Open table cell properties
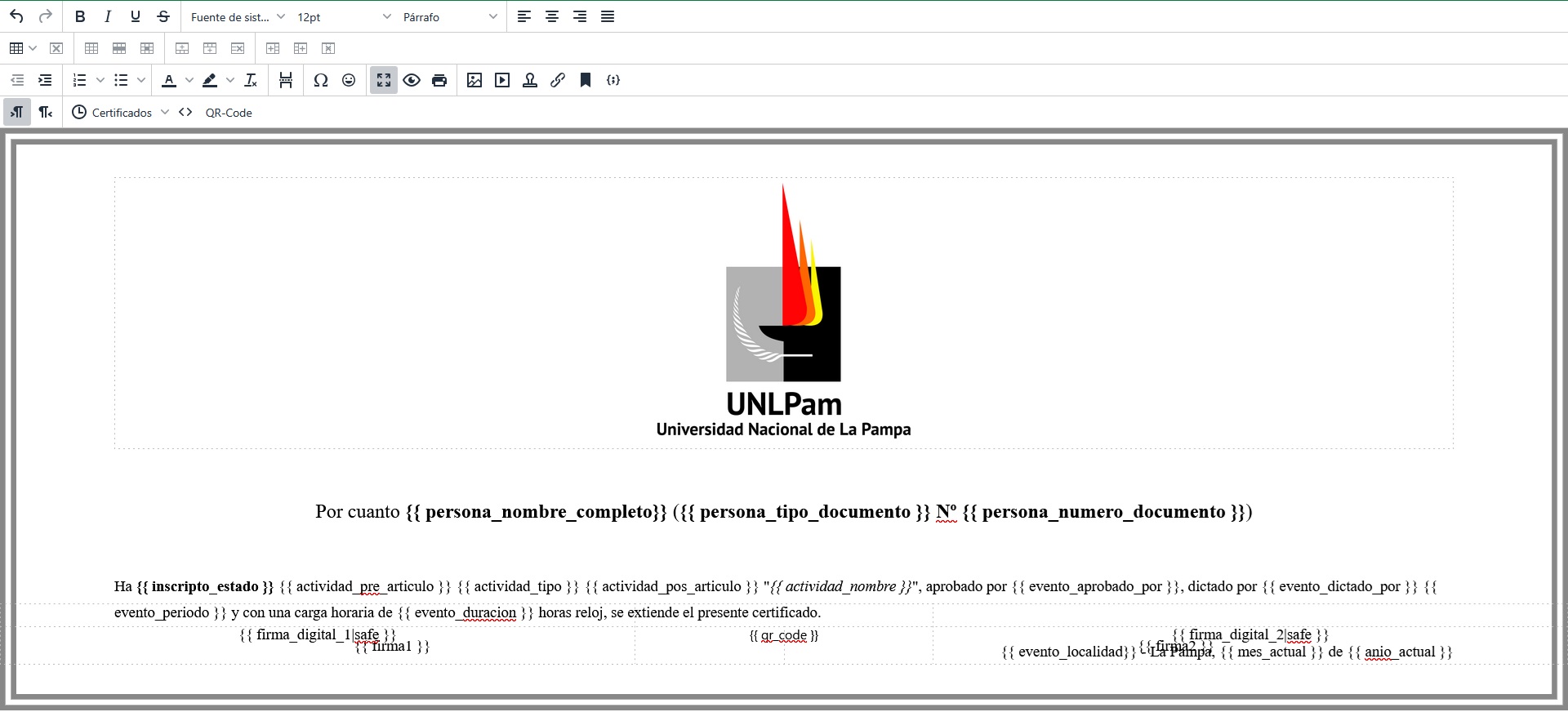1568x721 pixels. [147, 48]
